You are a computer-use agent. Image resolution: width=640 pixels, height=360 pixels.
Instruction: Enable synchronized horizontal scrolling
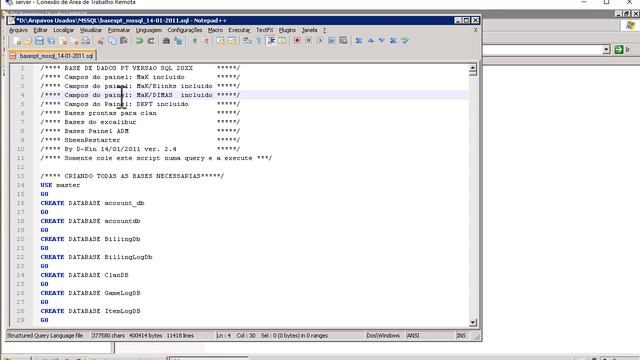(232, 41)
